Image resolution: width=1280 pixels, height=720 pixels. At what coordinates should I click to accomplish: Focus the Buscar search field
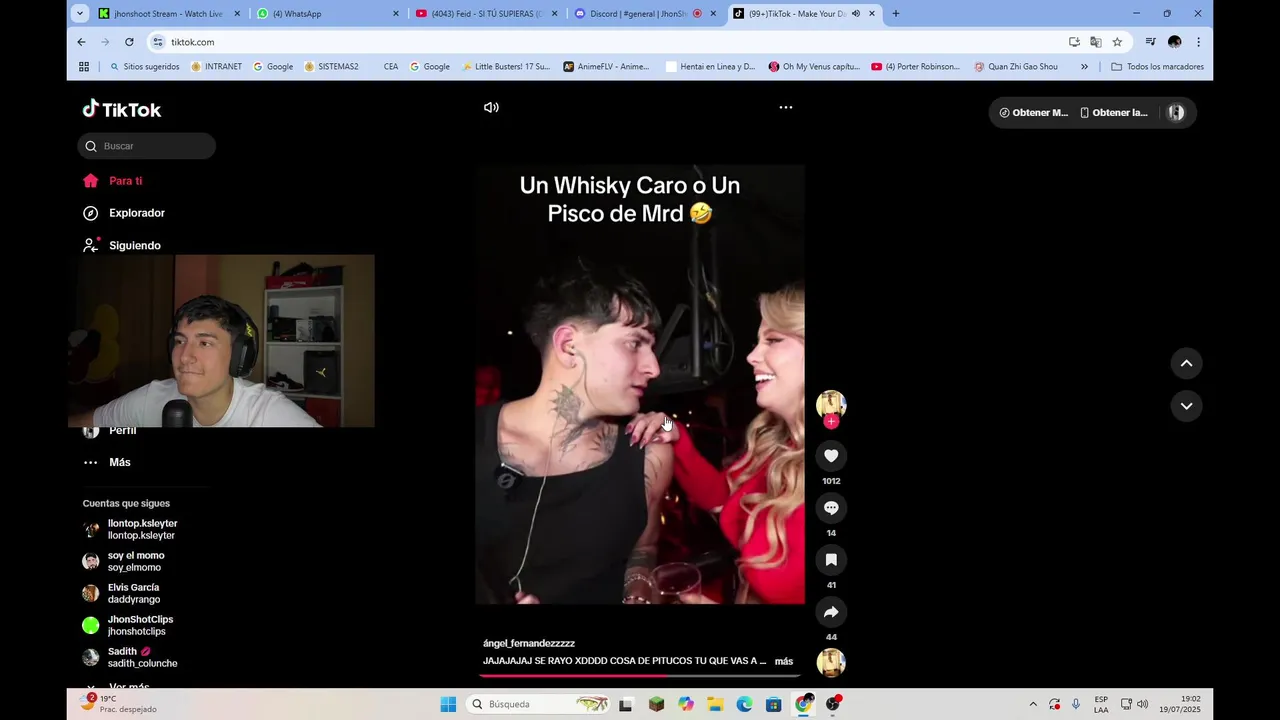tap(147, 146)
